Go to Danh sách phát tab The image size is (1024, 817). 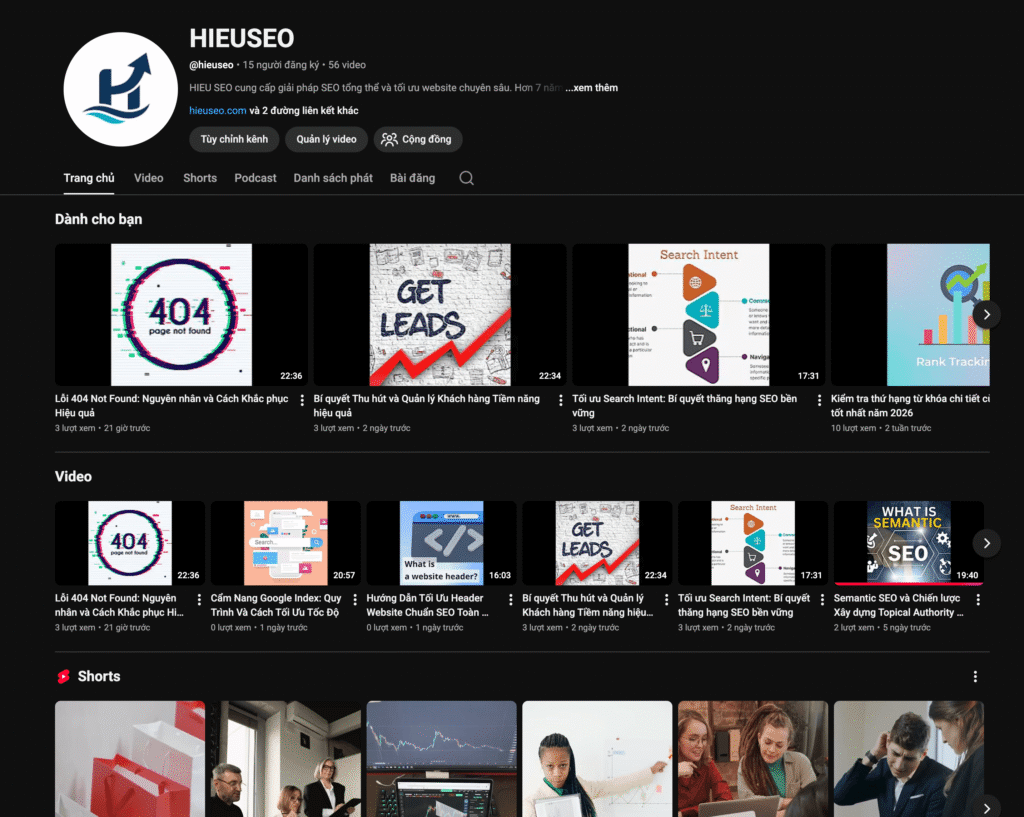[333, 178]
